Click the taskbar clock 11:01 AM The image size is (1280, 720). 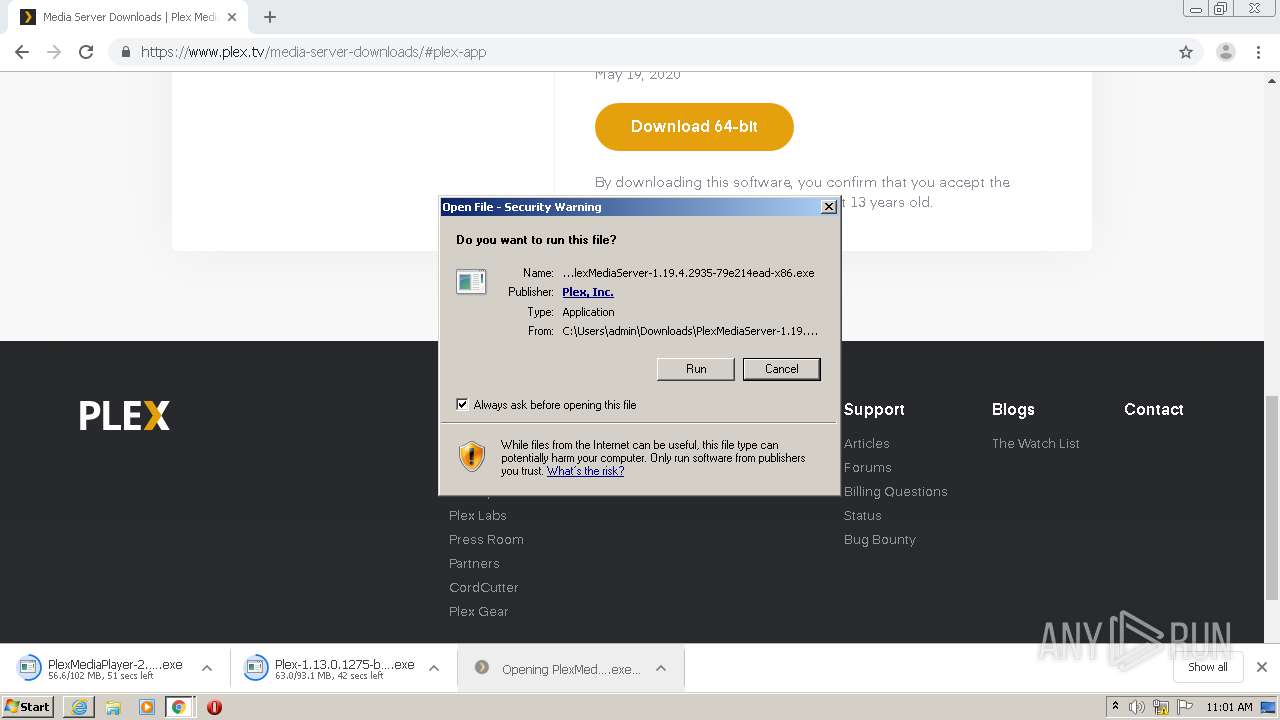click(1229, 707)
